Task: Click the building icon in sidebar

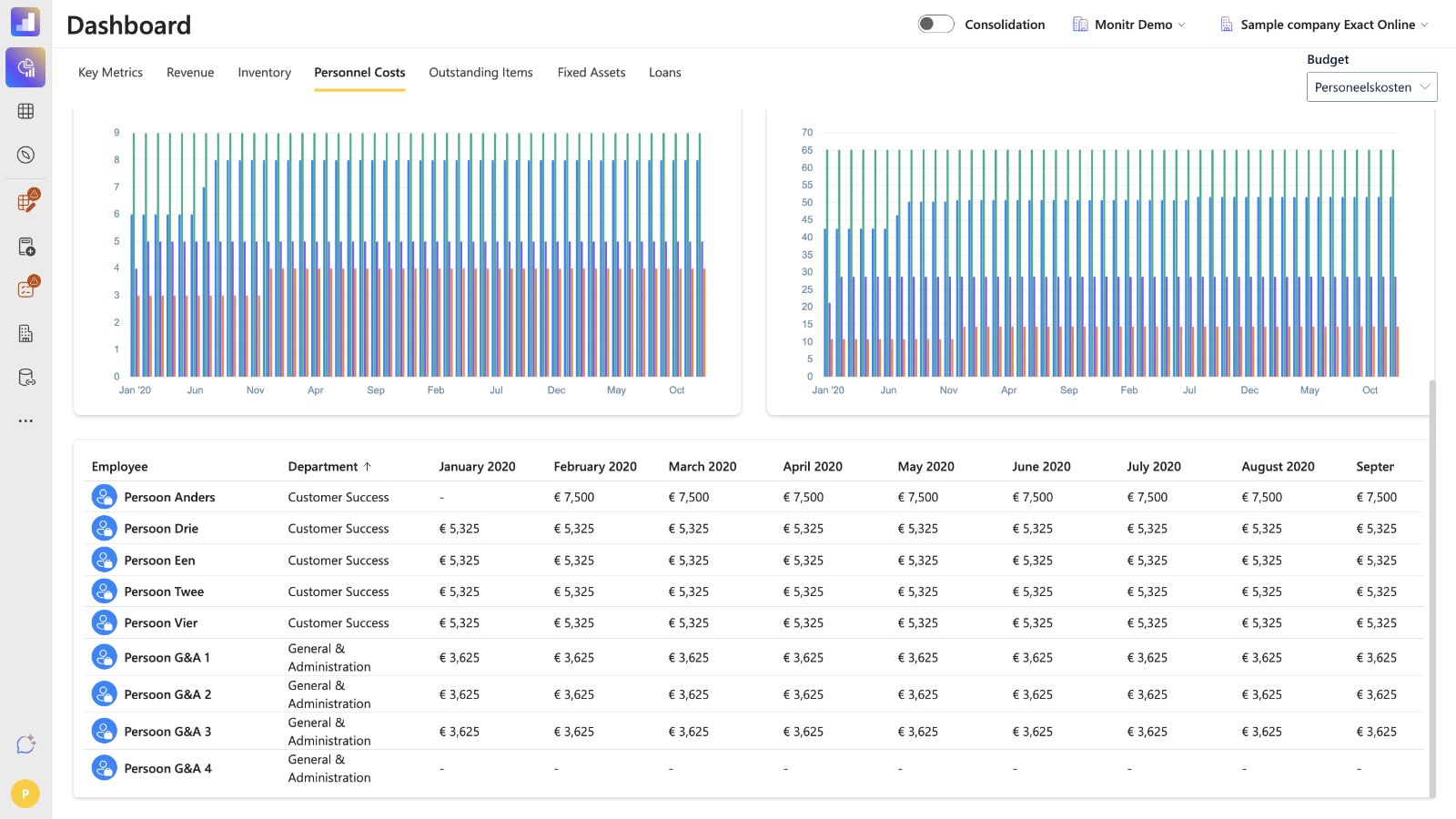Action: 25,334
